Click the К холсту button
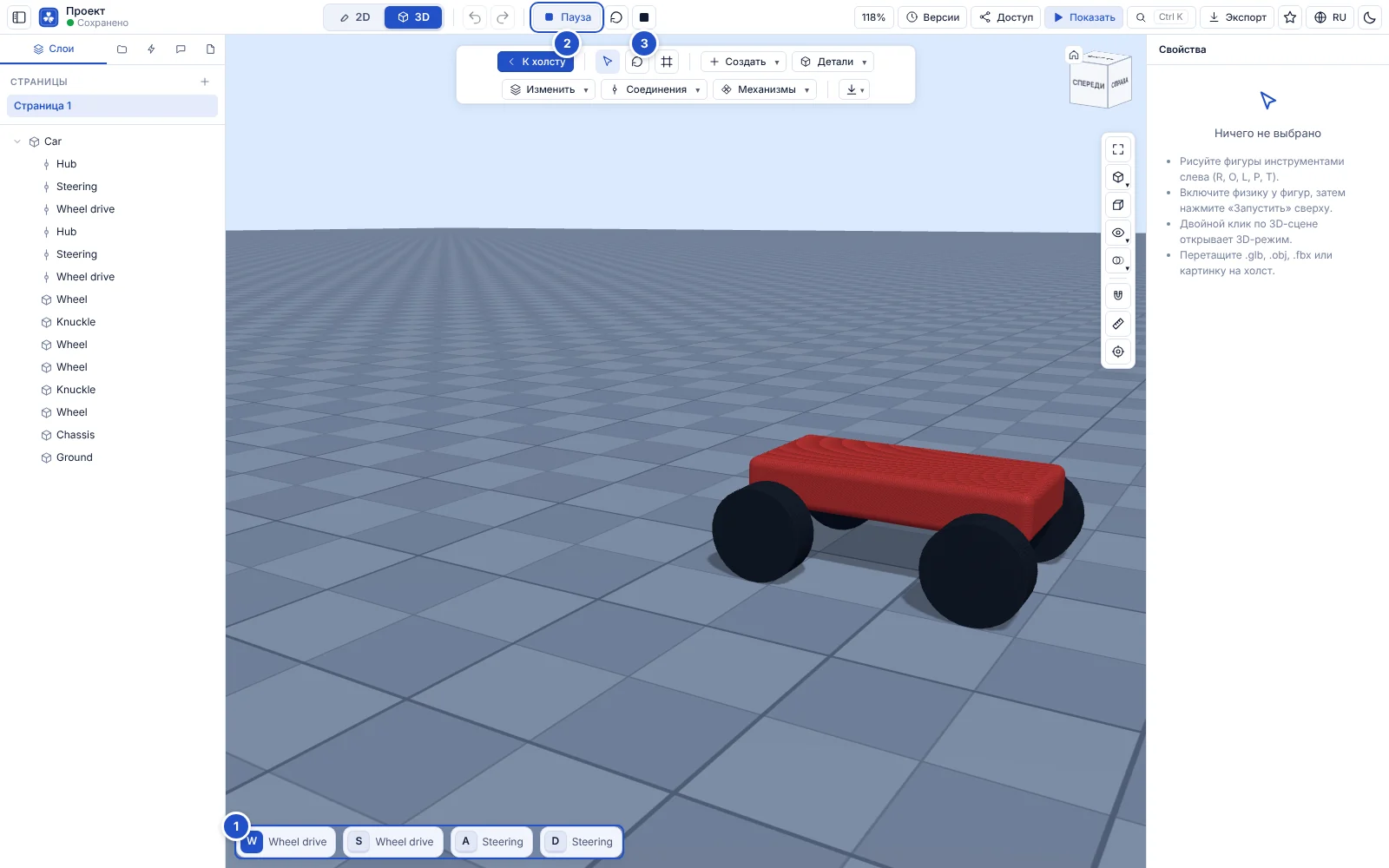Viewport: 1389px width, 868px height. pyautogui.click(x=536, y=62)
